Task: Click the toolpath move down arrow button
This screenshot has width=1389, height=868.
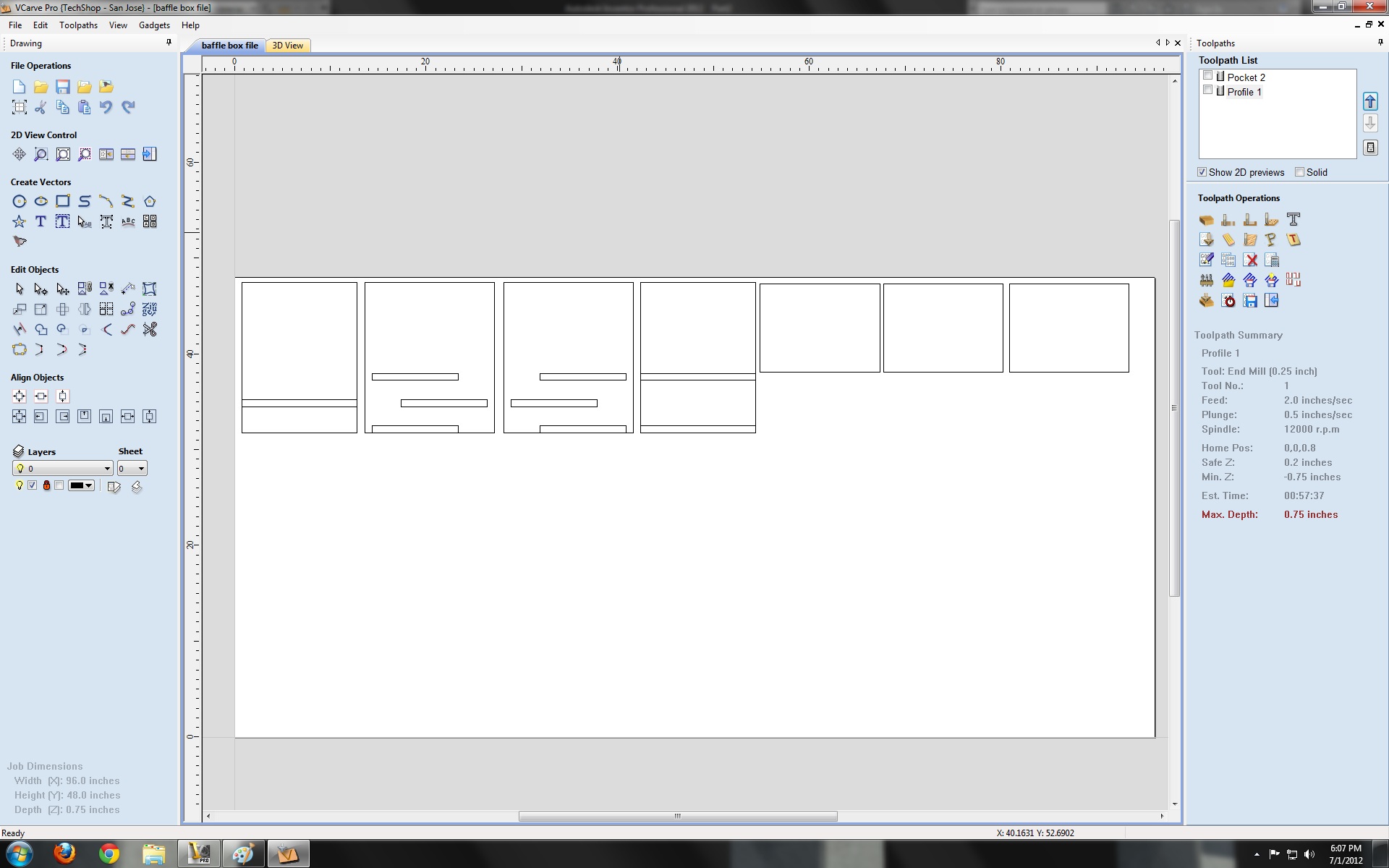Action: click(x=1370, y=123)
